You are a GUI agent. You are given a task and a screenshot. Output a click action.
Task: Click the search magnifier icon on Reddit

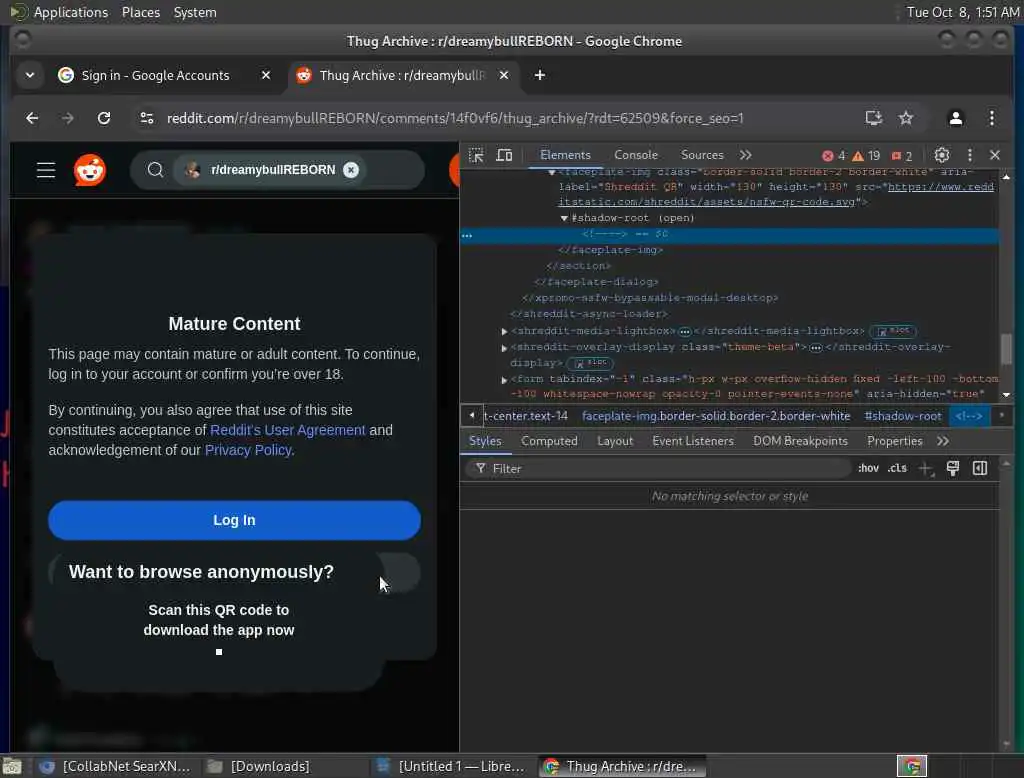coord(155,170)
